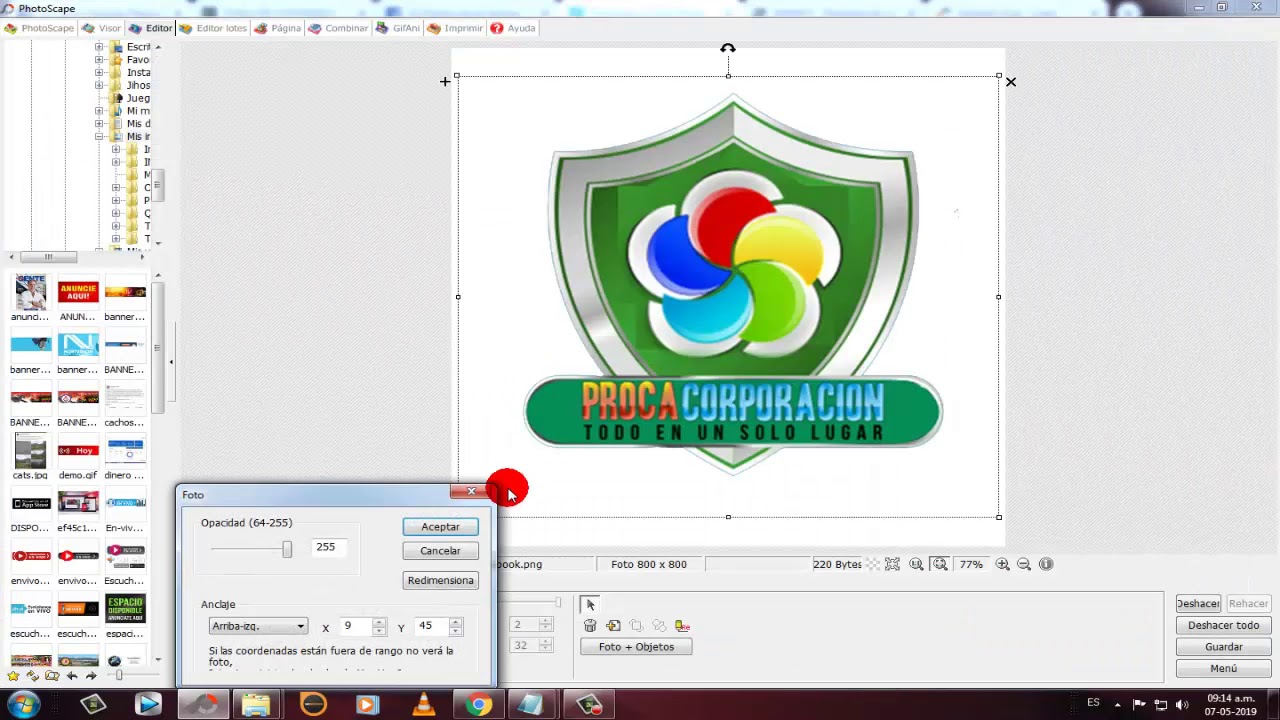Click the X coordinate spinner arrows
This screenshot has width=1280, height=720.
click(x=379, y=626)
